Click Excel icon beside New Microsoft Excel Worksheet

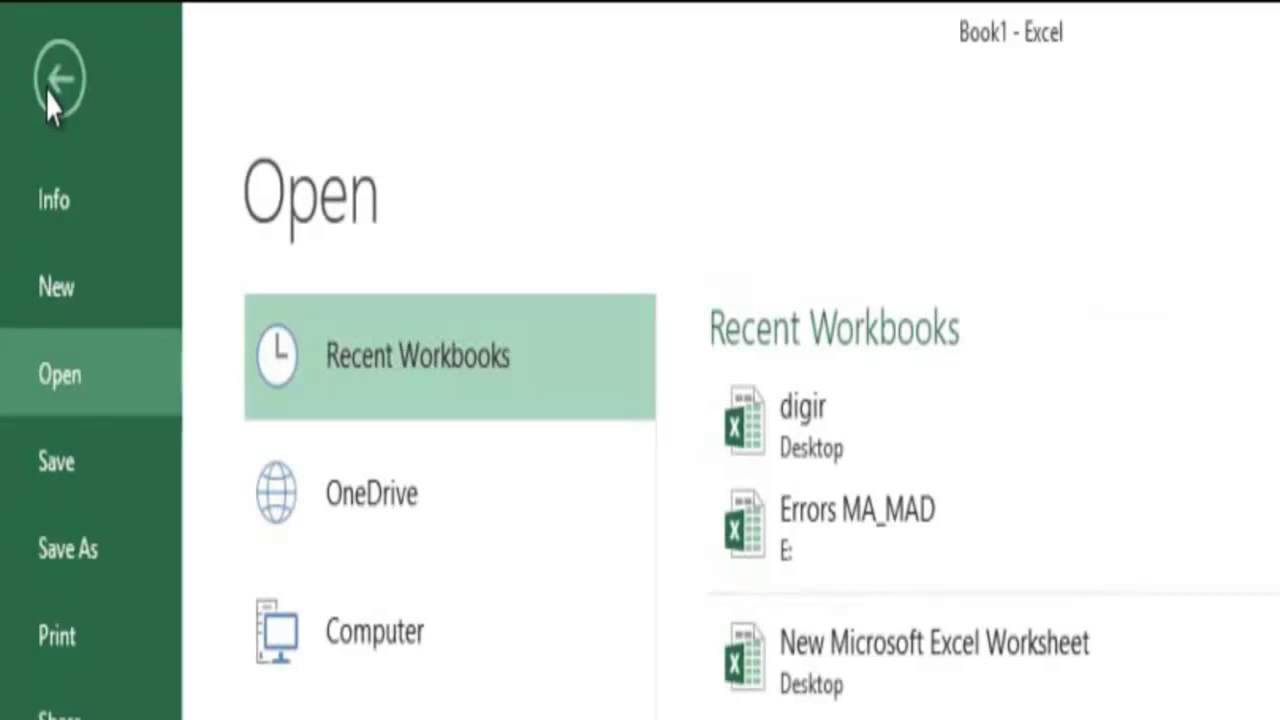(745, 657)
